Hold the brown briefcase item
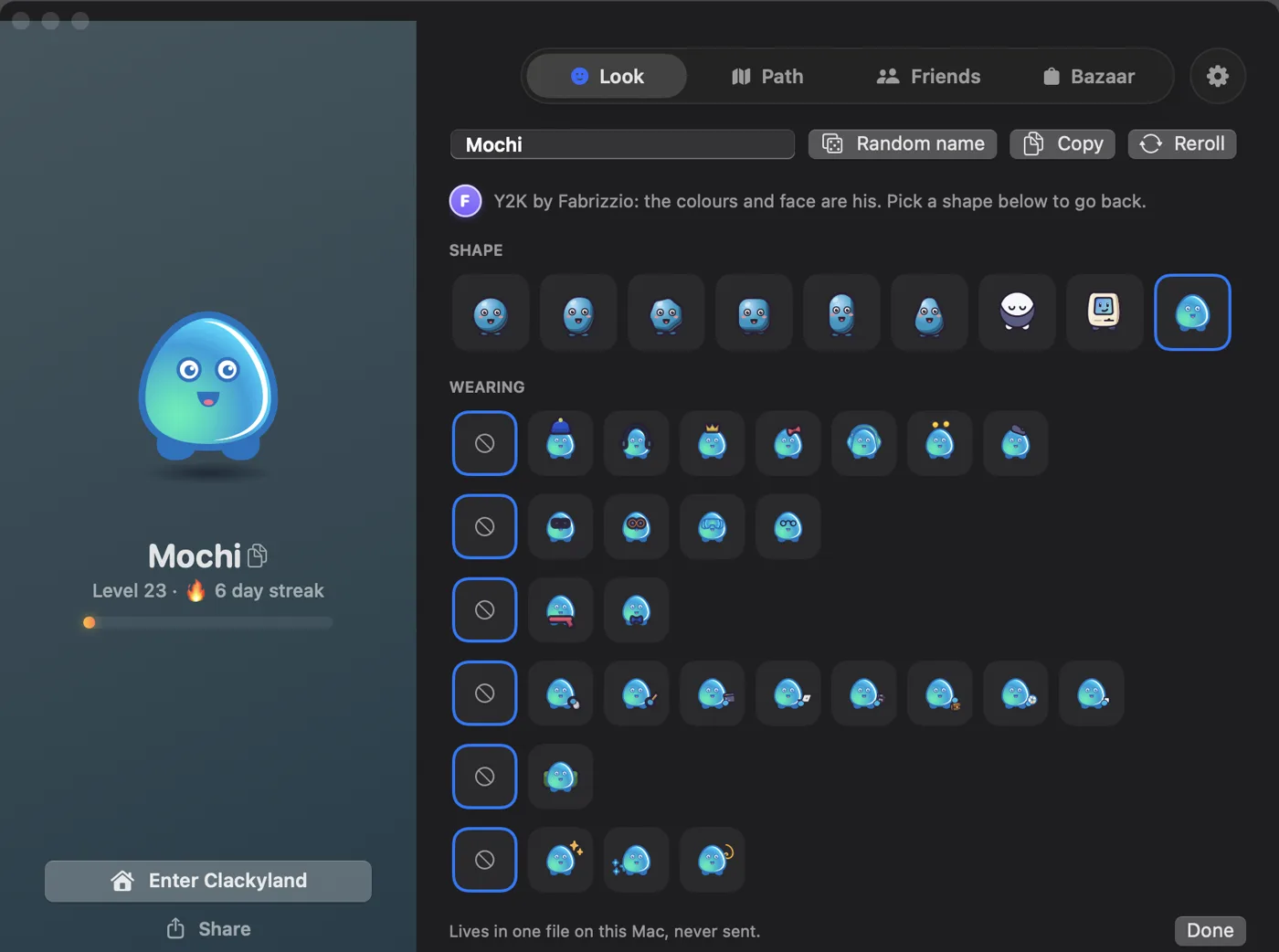 [x=940, y=693]
